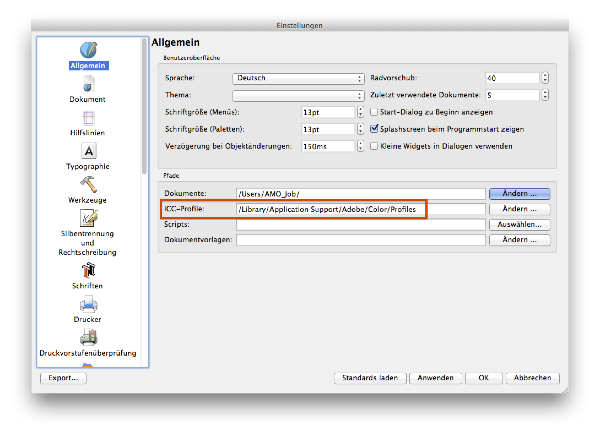This screenshot has height=437, width=600.
Task: Open the Druckvorstufenüberprüfung icon
Action: pyautogui.click(x=88, y=337)
